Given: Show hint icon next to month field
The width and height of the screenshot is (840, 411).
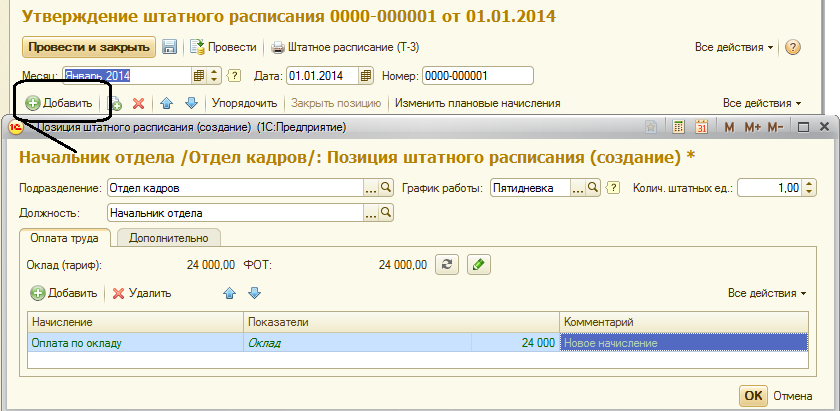Looking at the screenshot, I should coord(235,76).
